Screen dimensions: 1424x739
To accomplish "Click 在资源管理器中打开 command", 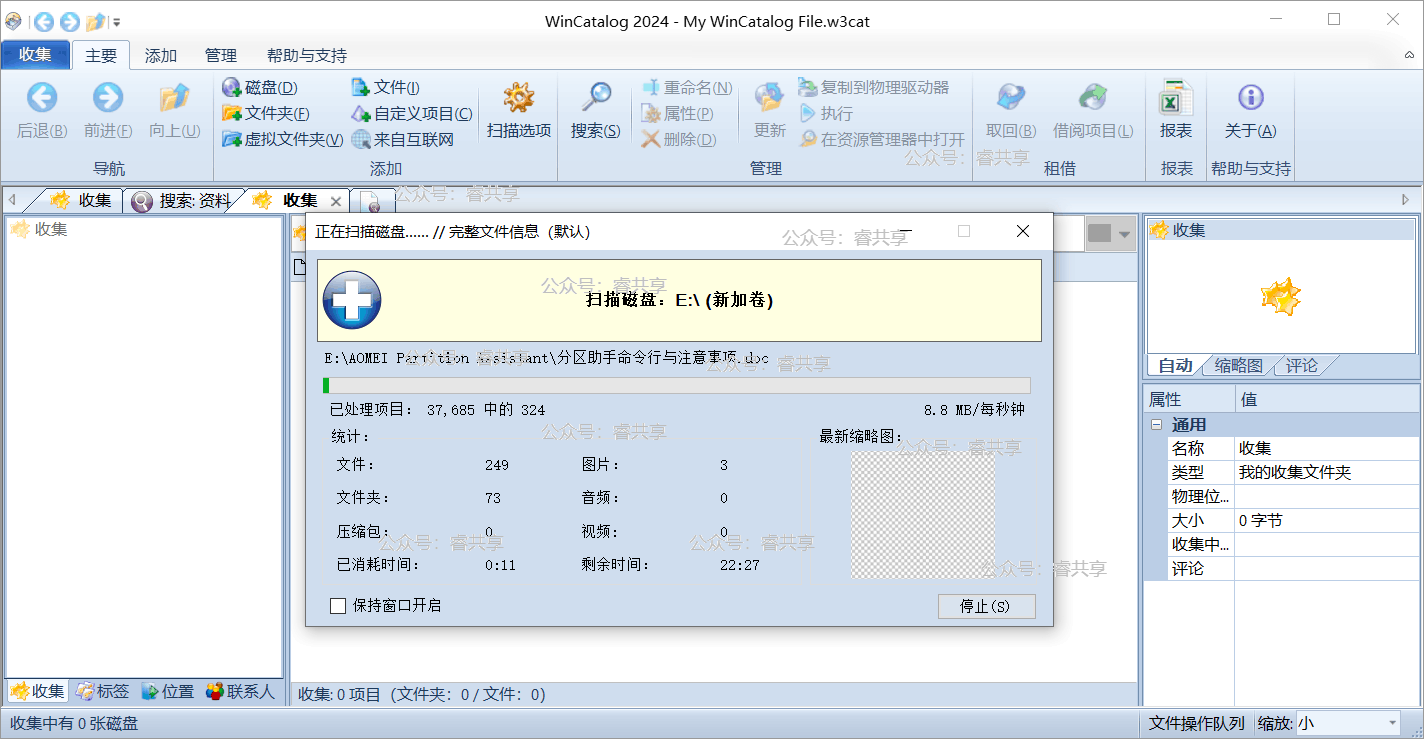I will tap(882, 140).
